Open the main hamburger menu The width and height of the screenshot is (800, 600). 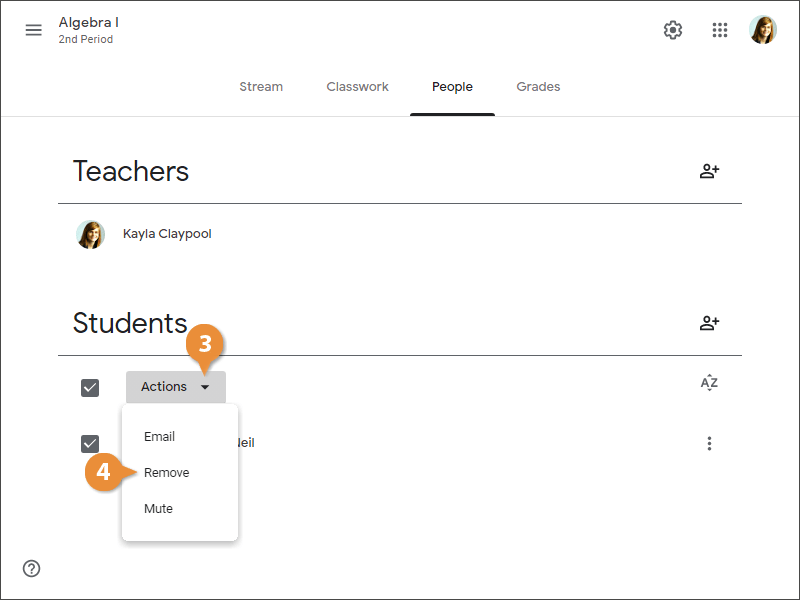click(x=34, y=30)
